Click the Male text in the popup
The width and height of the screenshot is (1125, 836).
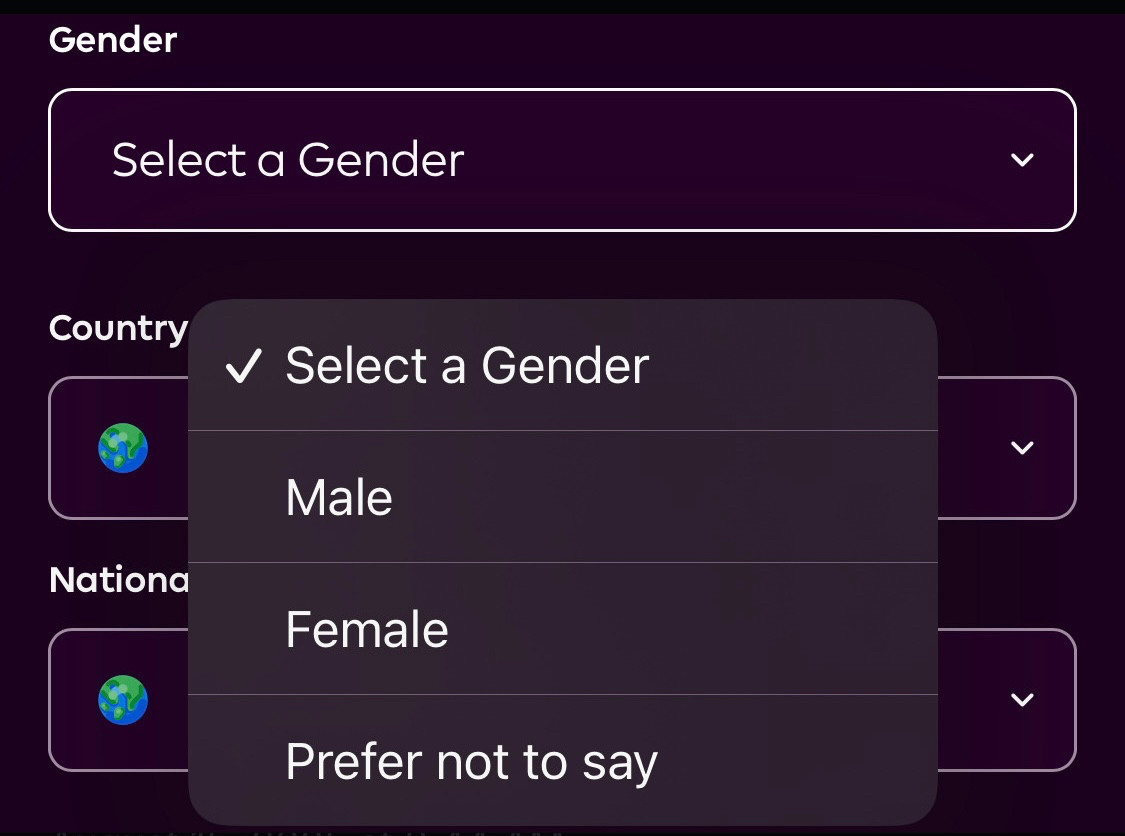339,497
